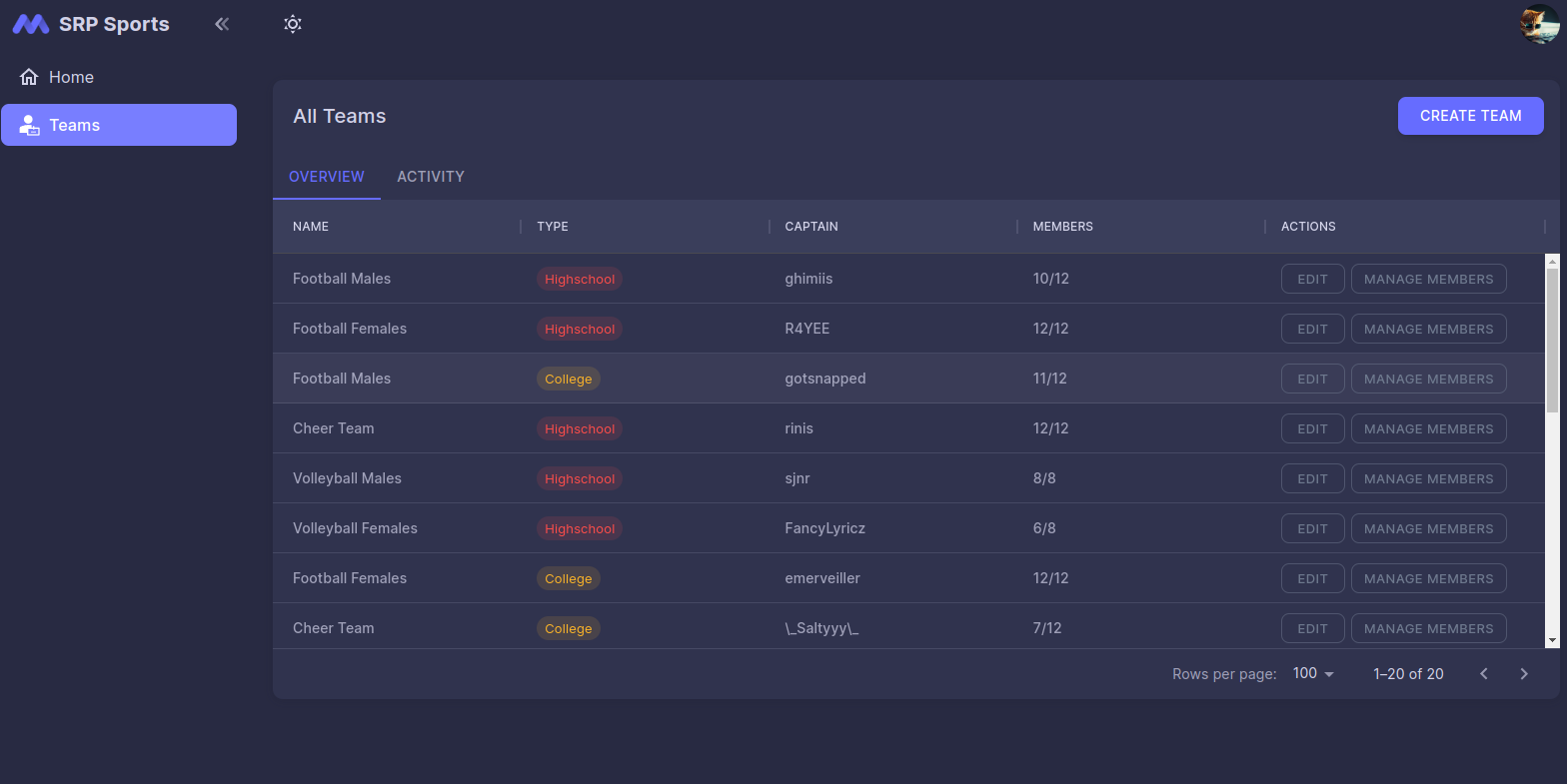Go to Home in sidebar
1567x784 pixels.
(x=71, y=77)
